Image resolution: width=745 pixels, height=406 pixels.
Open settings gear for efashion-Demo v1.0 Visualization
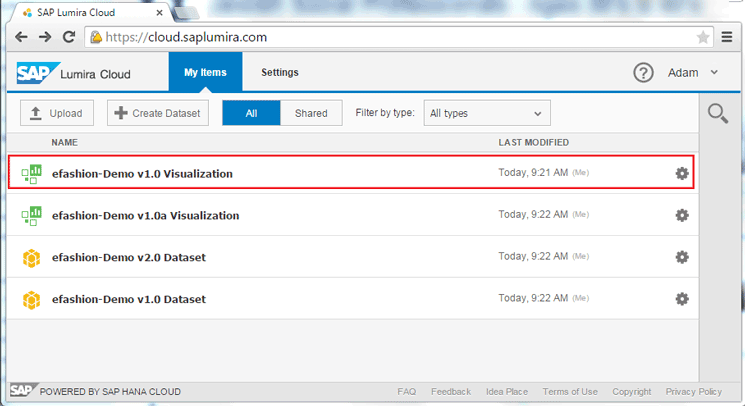coord(682,173)
